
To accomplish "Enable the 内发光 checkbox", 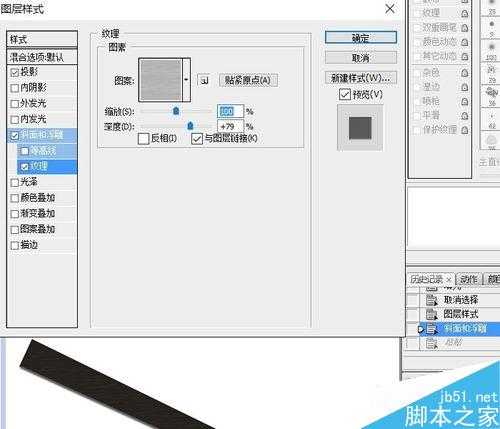I will point(15,119).
